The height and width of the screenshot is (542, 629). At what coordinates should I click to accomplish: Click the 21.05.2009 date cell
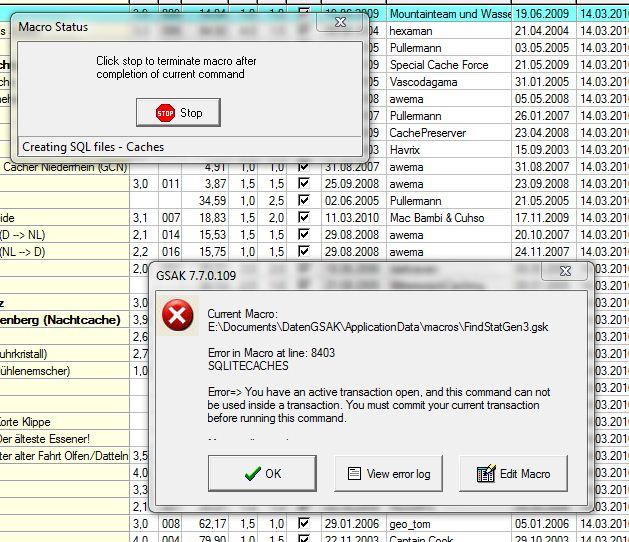pos(544,65)
